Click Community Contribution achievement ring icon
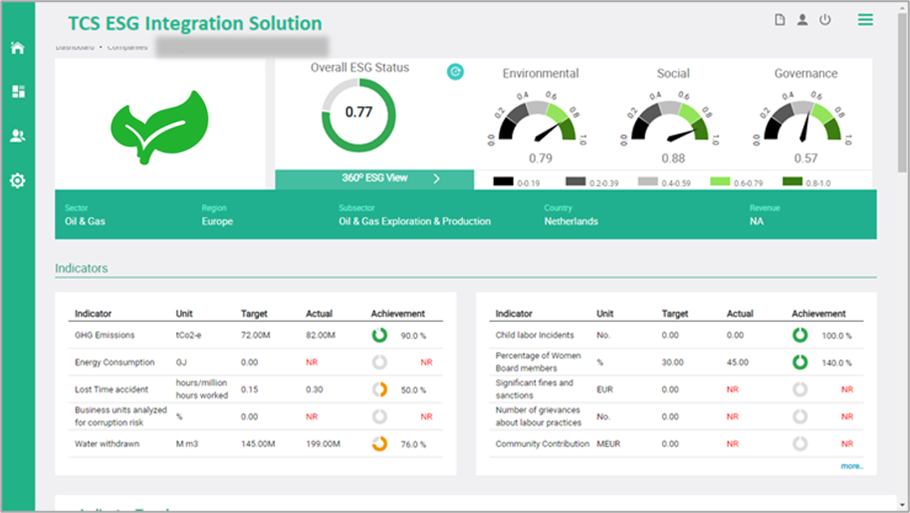910x513 pixels. [x=800, y=444]
